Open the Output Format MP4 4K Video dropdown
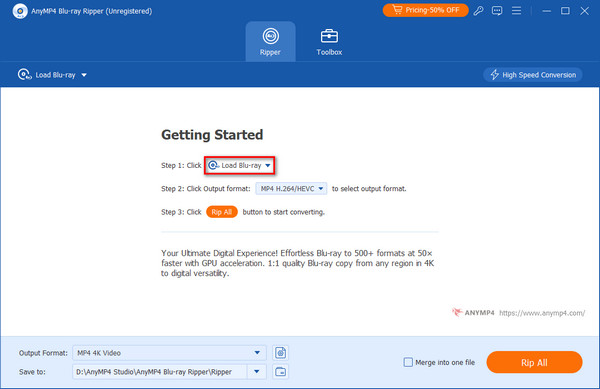Image resolution: width=600 pixels, height=389 pixels. 169,353
